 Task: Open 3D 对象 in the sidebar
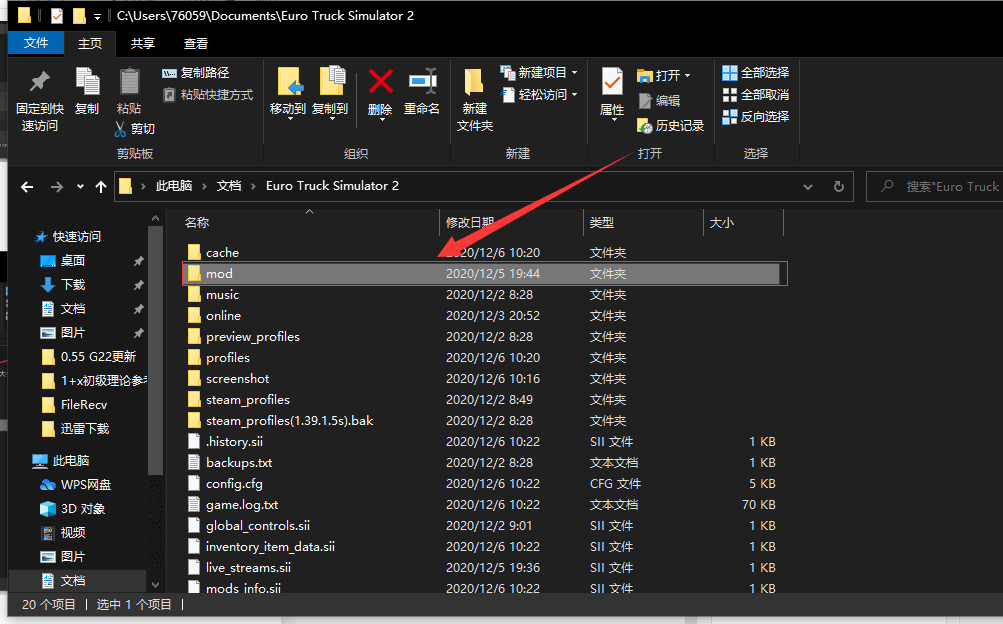coord(72,509)
